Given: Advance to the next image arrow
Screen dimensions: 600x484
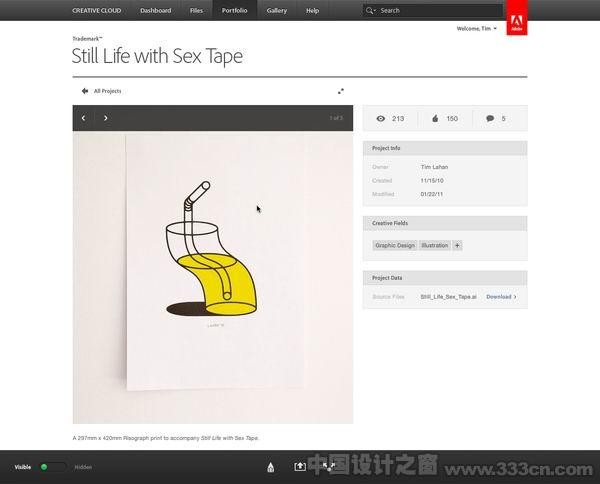Looking at the screenshot, I should (106, 118).
